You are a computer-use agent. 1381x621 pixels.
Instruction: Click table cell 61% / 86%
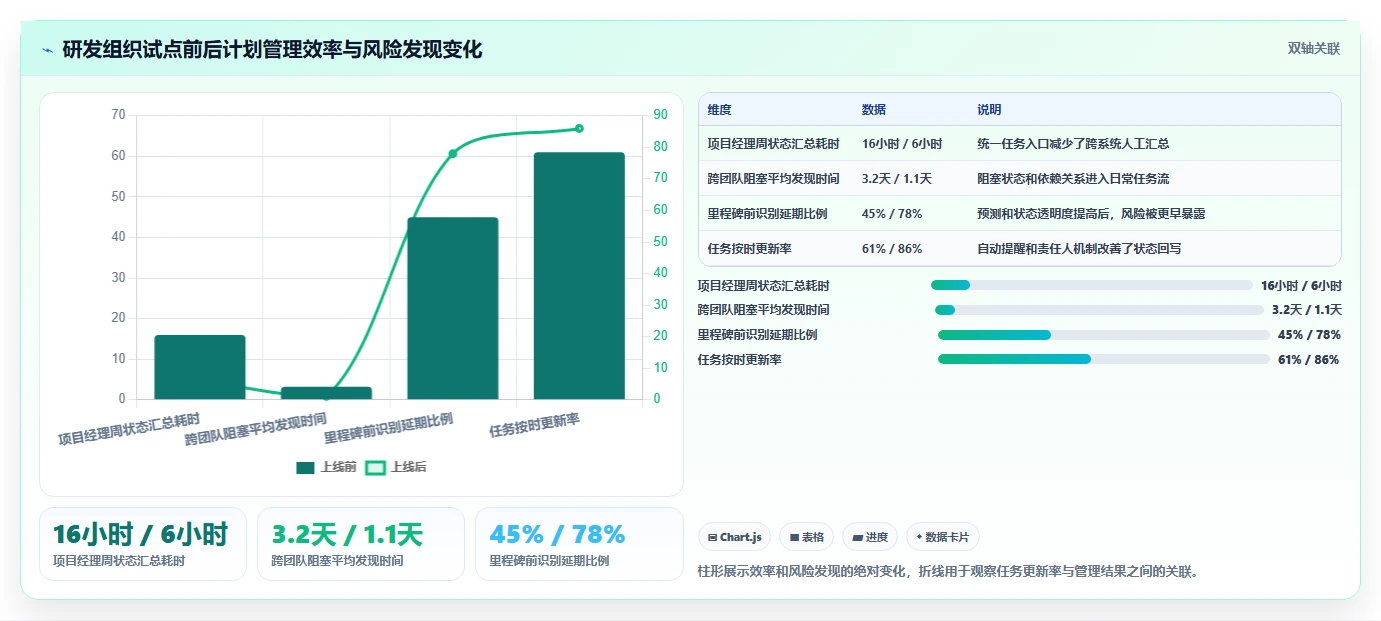pyautogui.click(x=892, y=249)
